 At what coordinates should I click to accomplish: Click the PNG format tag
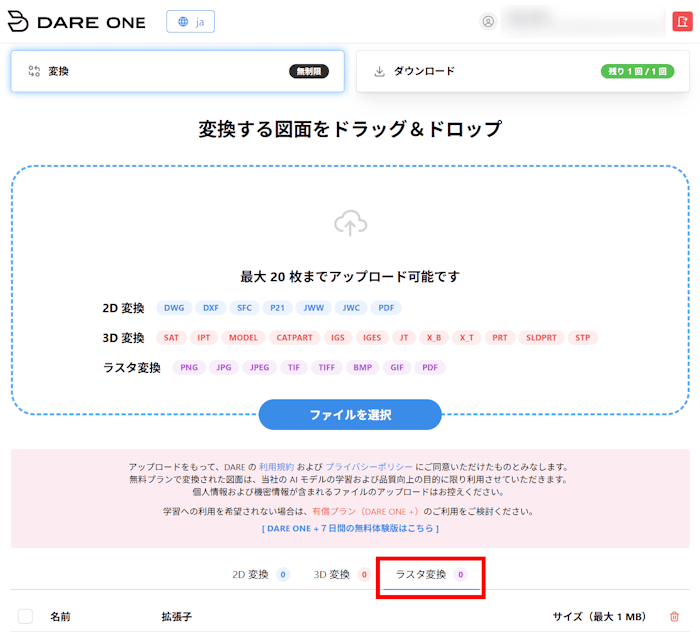point(189,367)
